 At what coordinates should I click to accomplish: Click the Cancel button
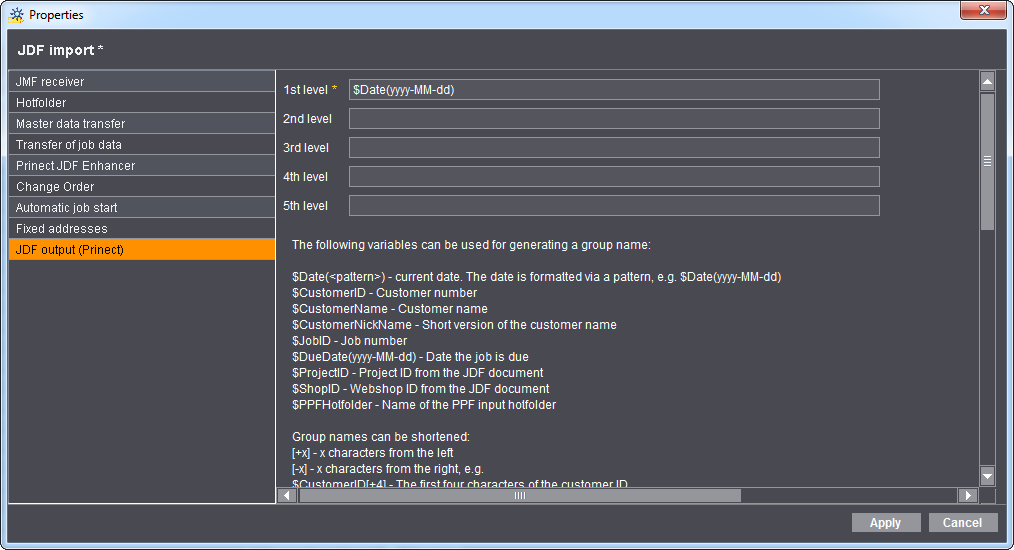962,523
